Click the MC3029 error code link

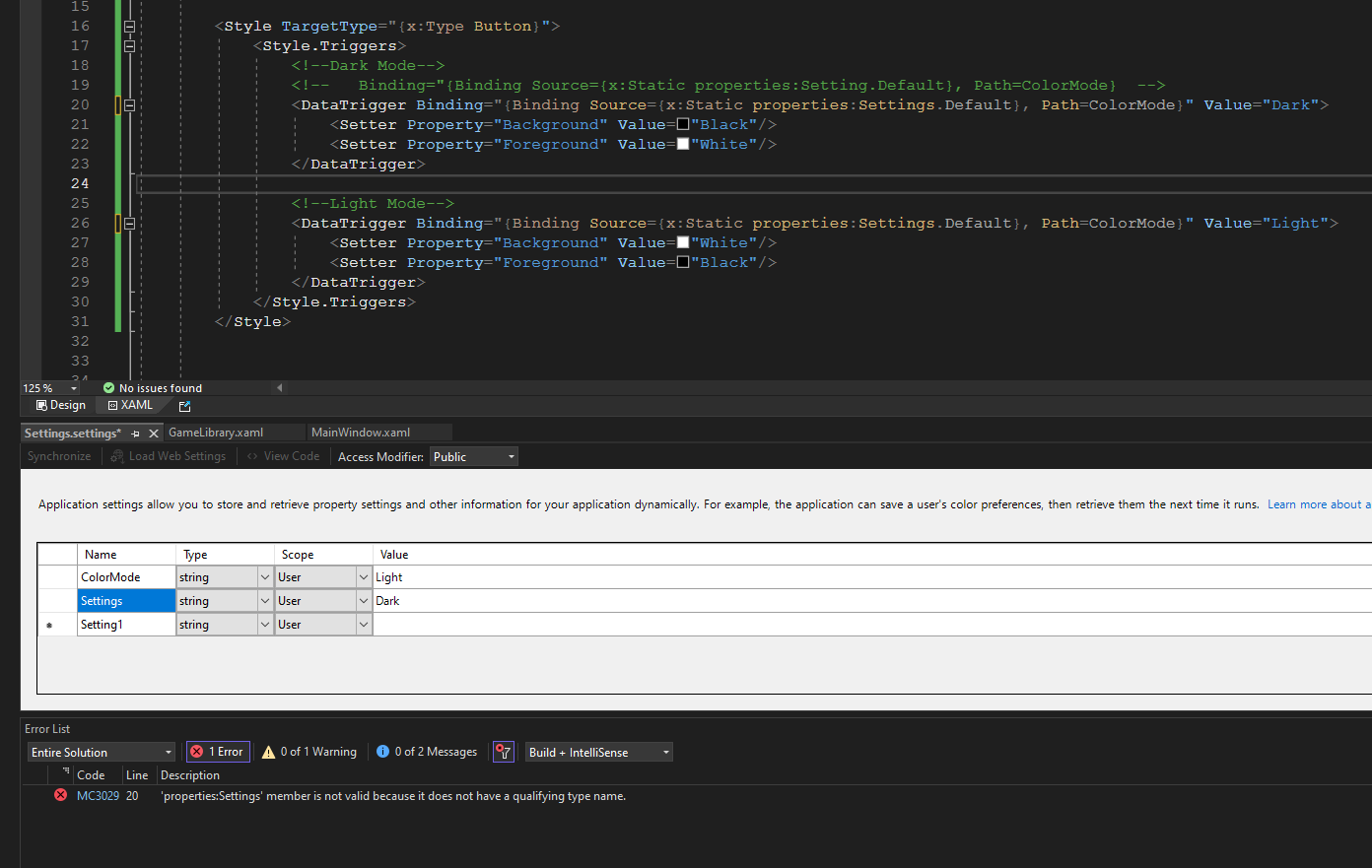click(98, 796)
